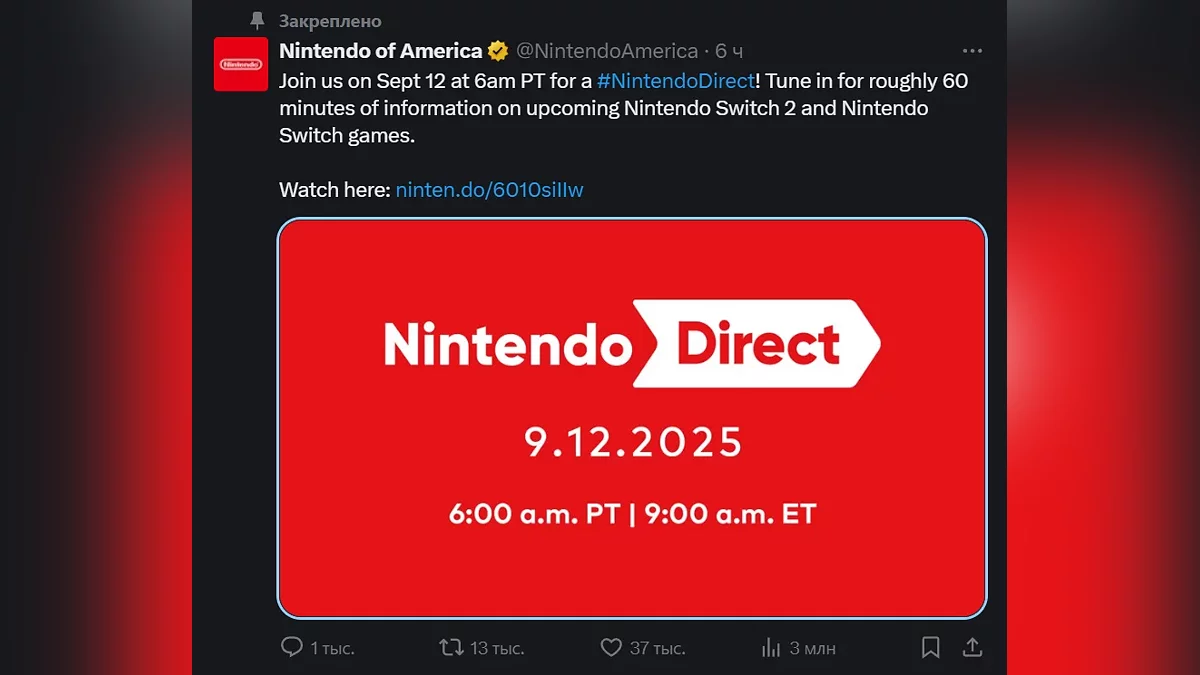
Task: Open the Nintendo red logo avatar
Action: click(241, 64)
